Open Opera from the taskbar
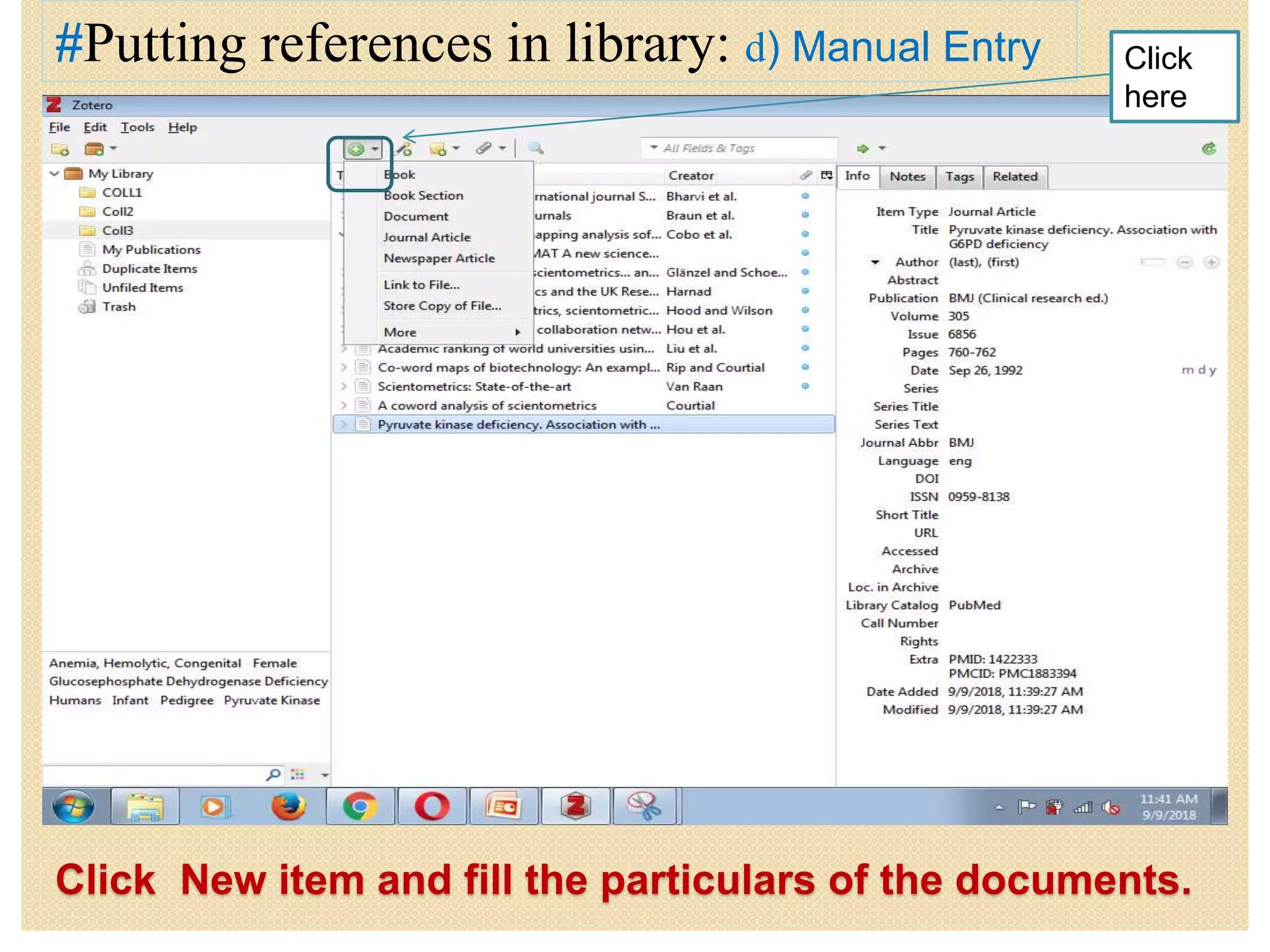The height and width of the screenshot is (952, 1270). click(432, 806)
